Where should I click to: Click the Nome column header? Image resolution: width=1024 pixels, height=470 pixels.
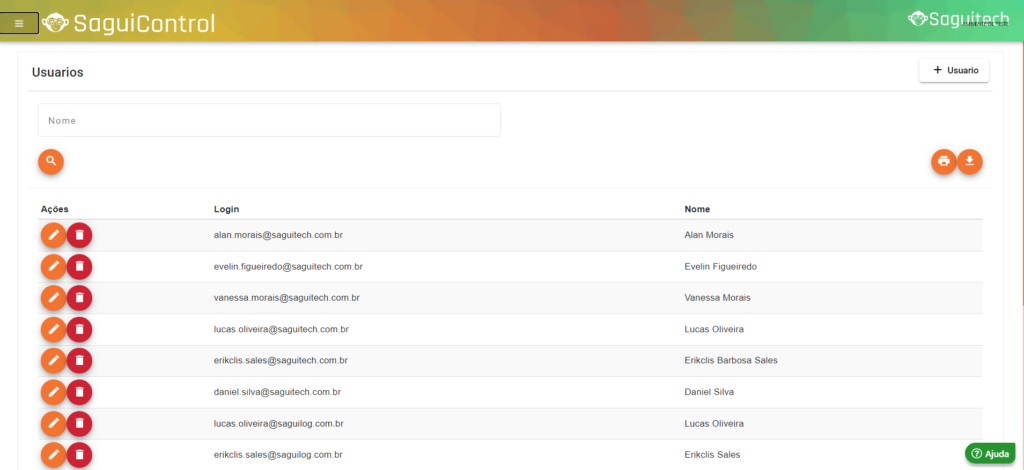(x=697, y=209)
